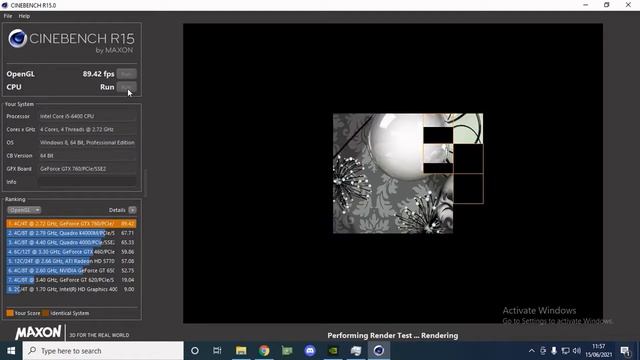Click the MAXON logo at bottom left
The width and height of the screenshot is (640, 360).
click(38, 332)
